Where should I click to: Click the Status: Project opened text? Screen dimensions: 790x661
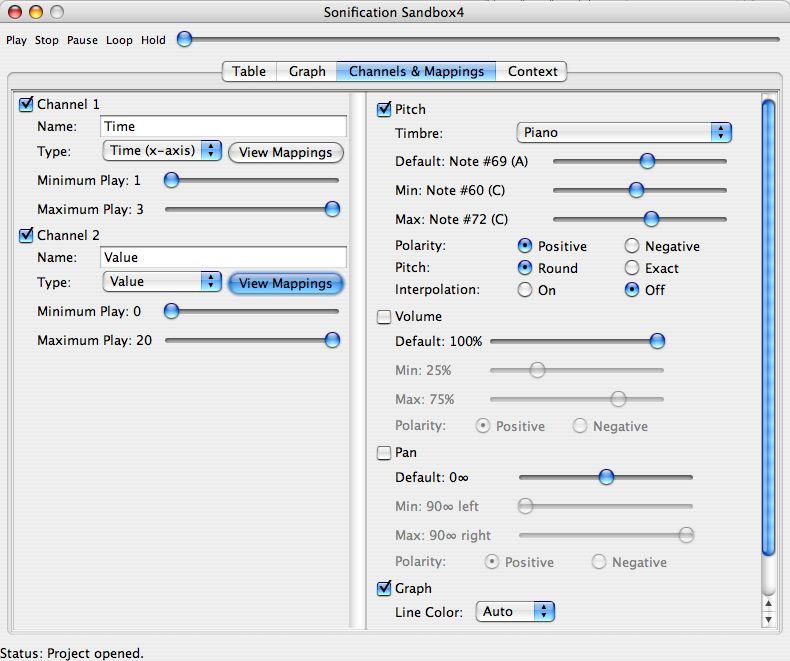coord(72,653)
